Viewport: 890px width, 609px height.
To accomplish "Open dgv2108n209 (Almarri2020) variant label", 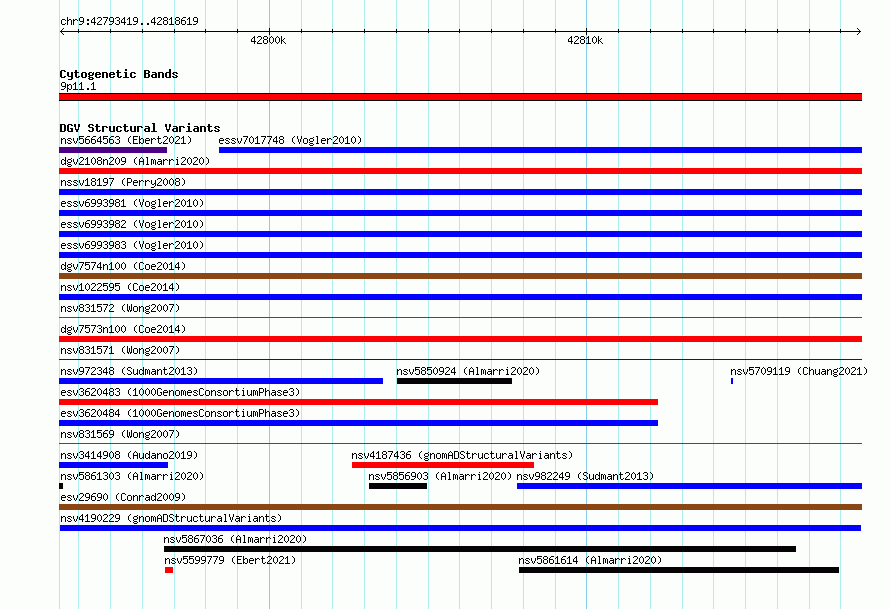I will 135,161.
